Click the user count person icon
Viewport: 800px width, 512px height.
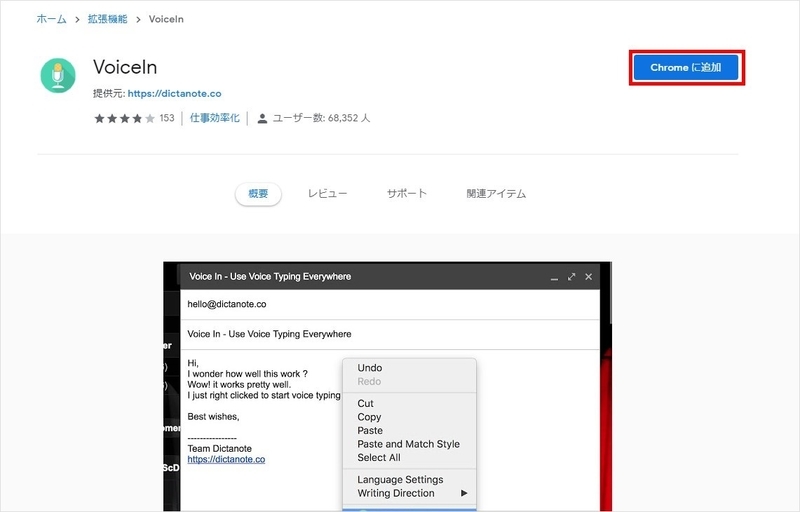(x=262, y=119)
